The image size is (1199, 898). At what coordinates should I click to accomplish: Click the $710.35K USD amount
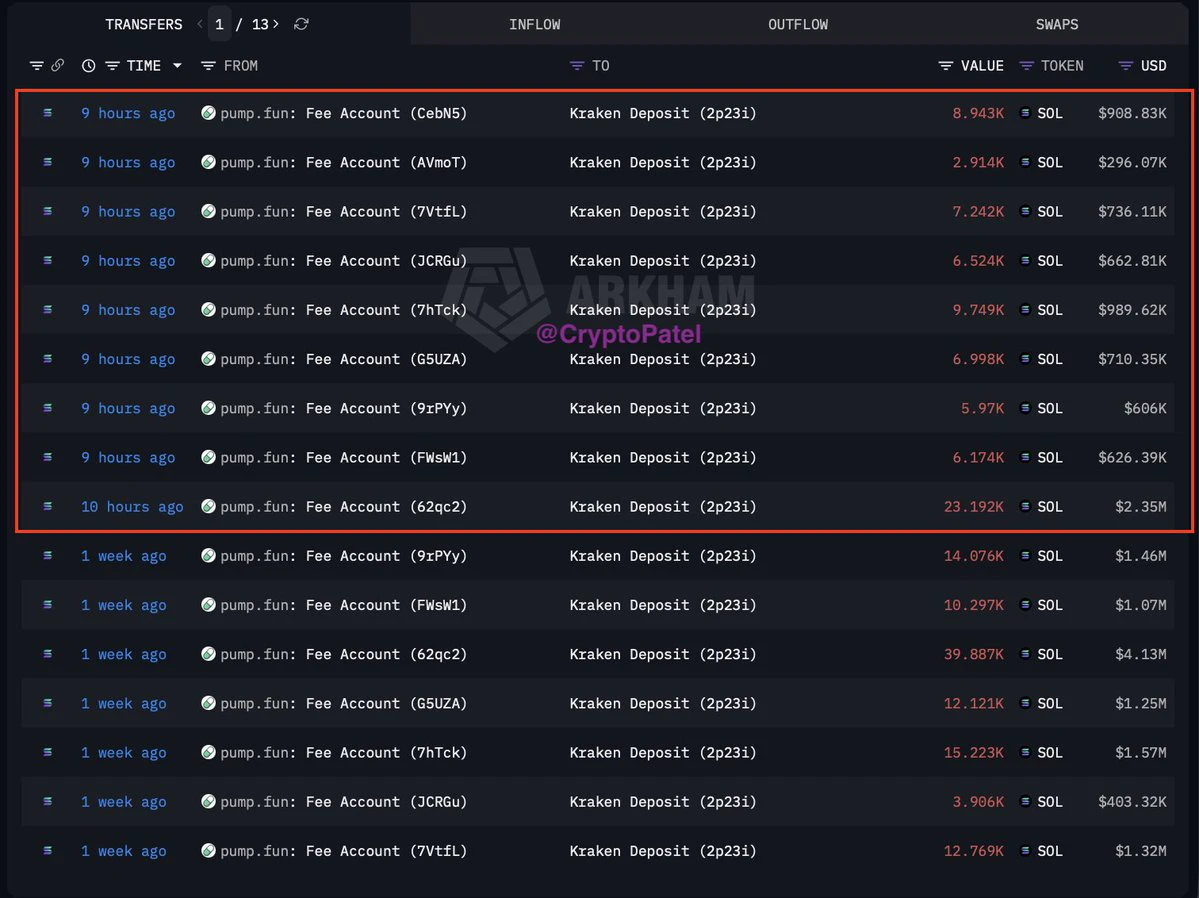pyautogui.click(x=1132, y=359)
